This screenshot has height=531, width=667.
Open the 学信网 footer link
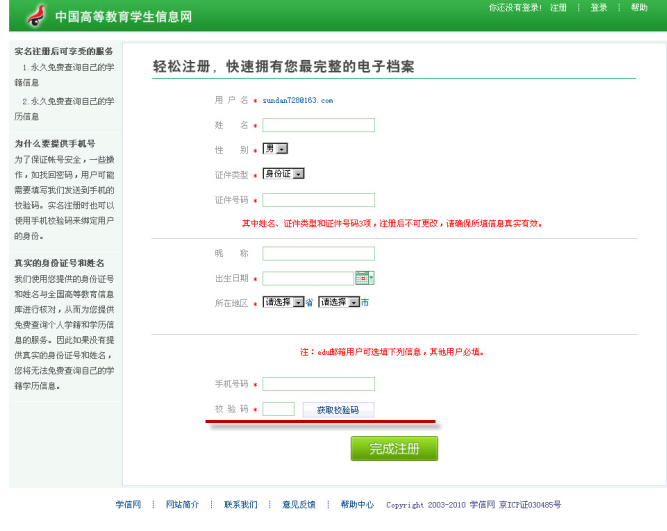(x=128, y=505)
